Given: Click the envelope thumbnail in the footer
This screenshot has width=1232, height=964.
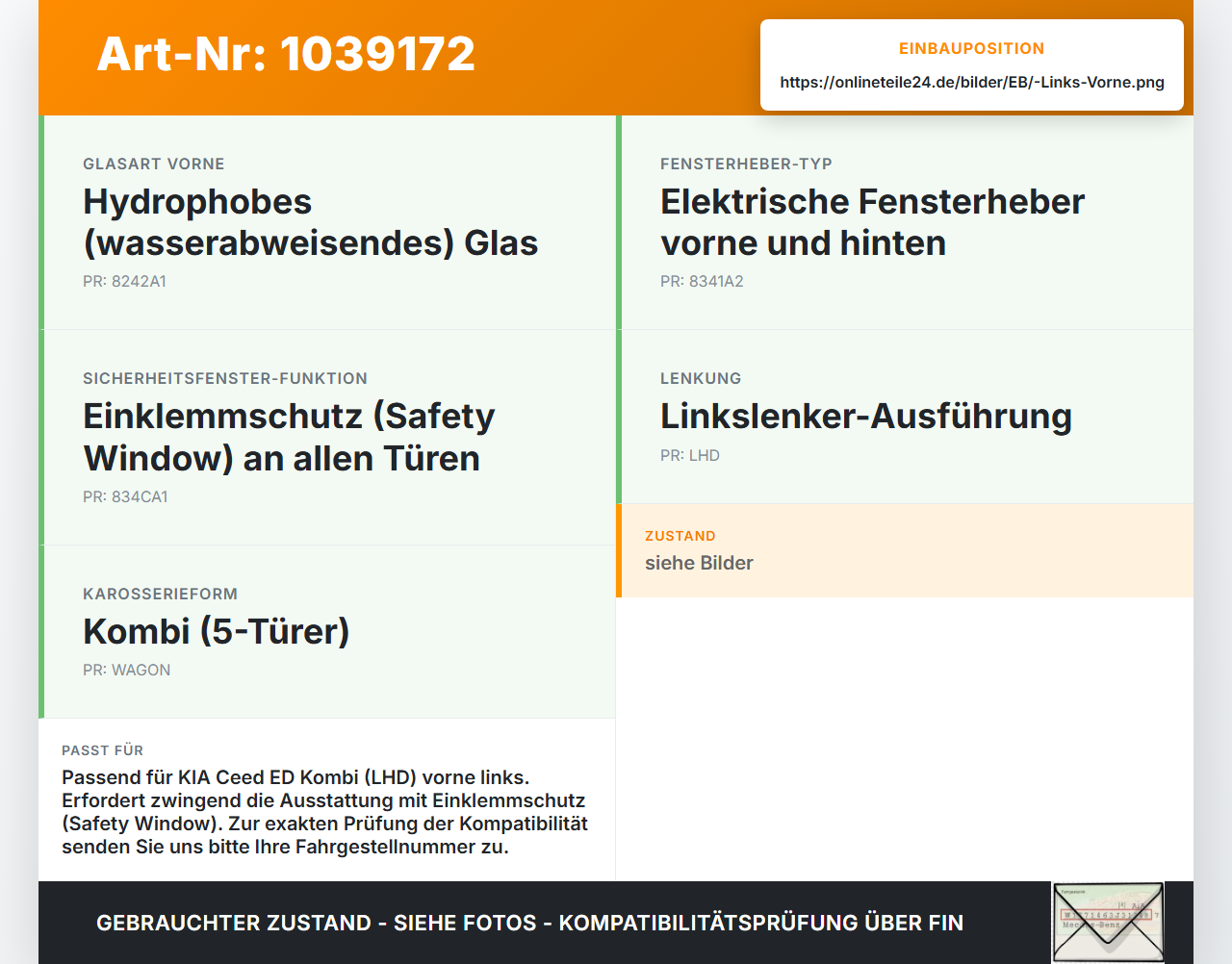Looking at the screenshot, I should pos(1108,922).
